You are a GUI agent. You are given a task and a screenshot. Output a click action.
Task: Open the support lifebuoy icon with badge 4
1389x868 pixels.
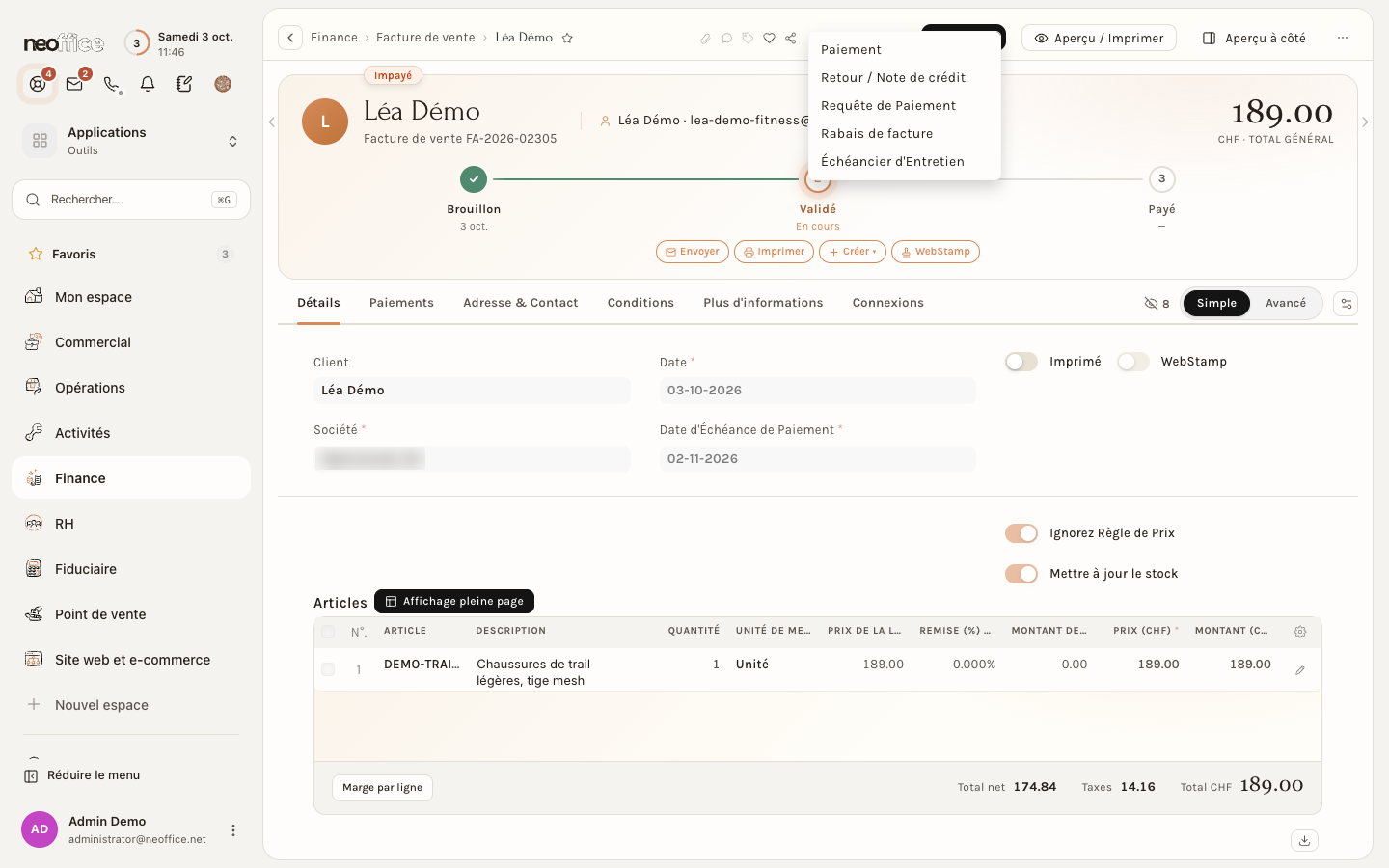[38, 84]
